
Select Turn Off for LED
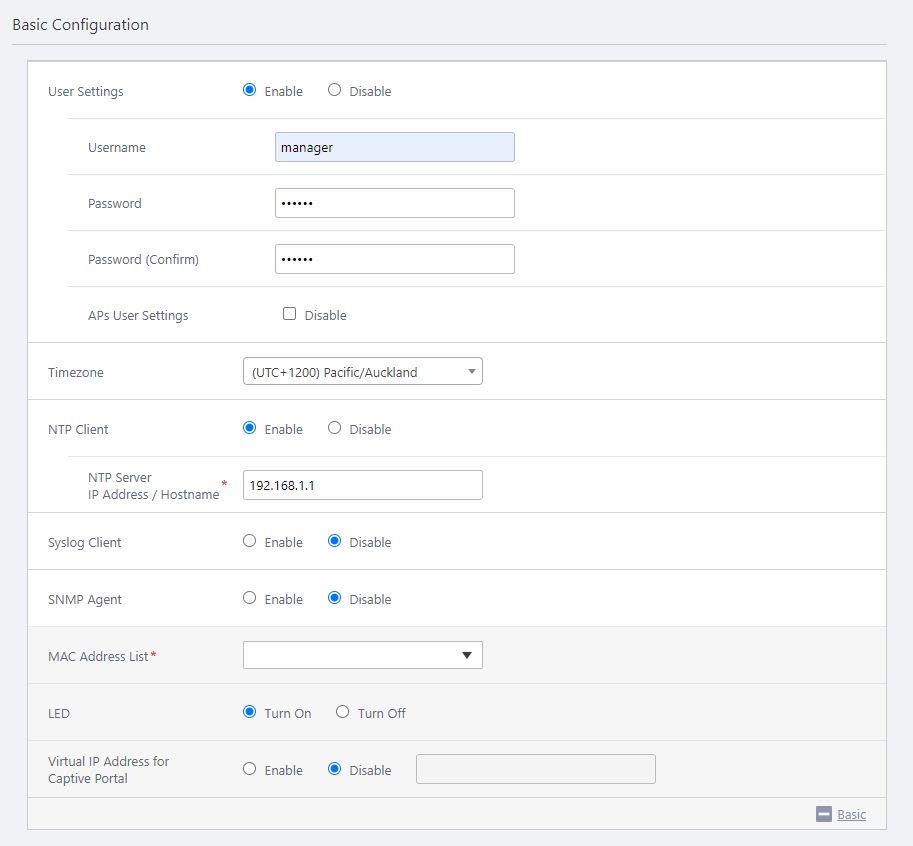tap(343, 712)
